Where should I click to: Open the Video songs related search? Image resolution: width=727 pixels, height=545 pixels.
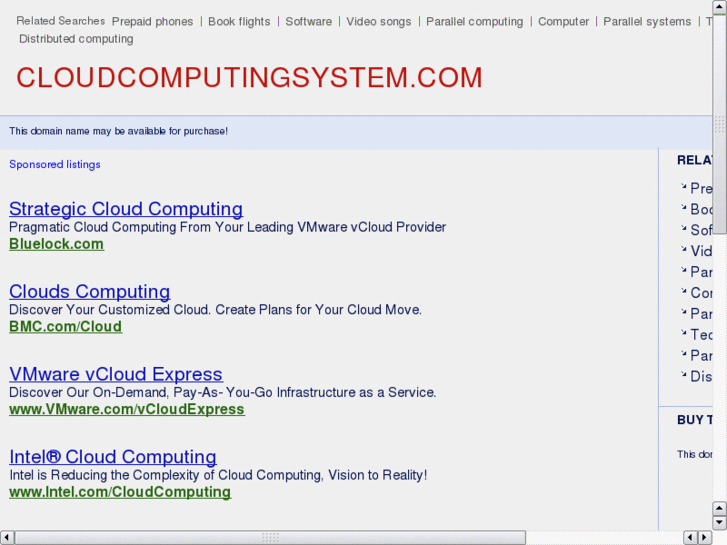tap(378, 22)
